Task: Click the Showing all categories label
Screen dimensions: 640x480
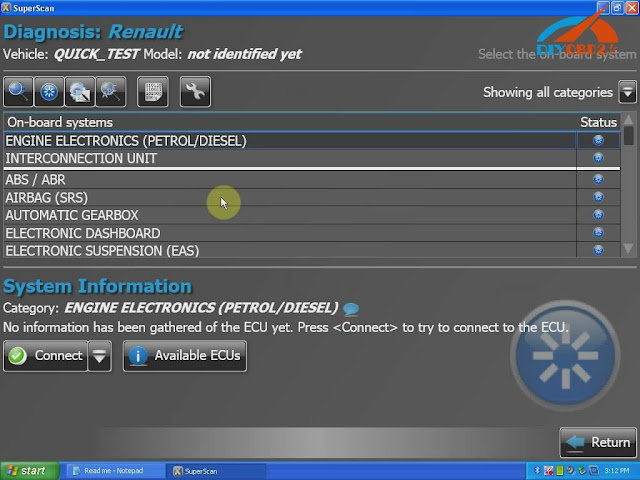Action: click(x=548, y=92)
